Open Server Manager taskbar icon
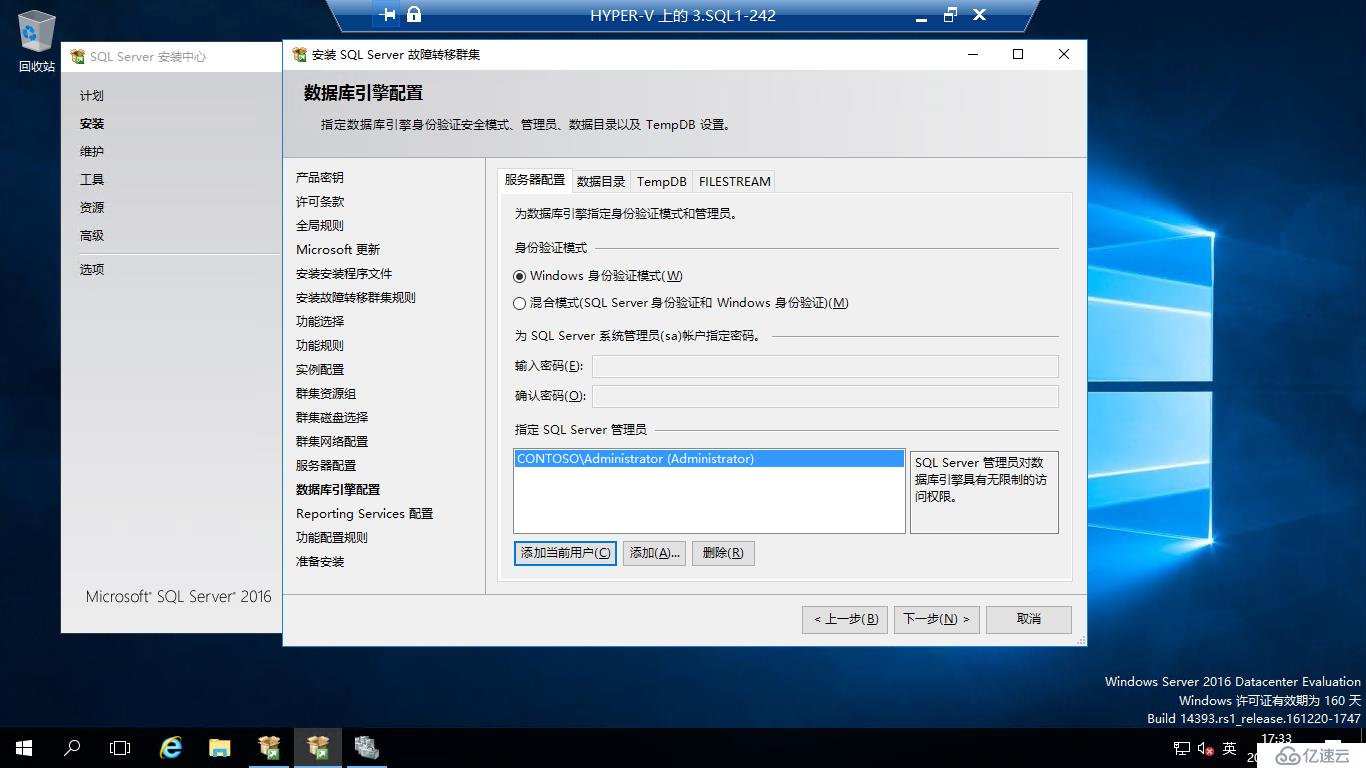The width and height of the screenshot is (1366, 768). pyautogui.click(x=367, y=747)
